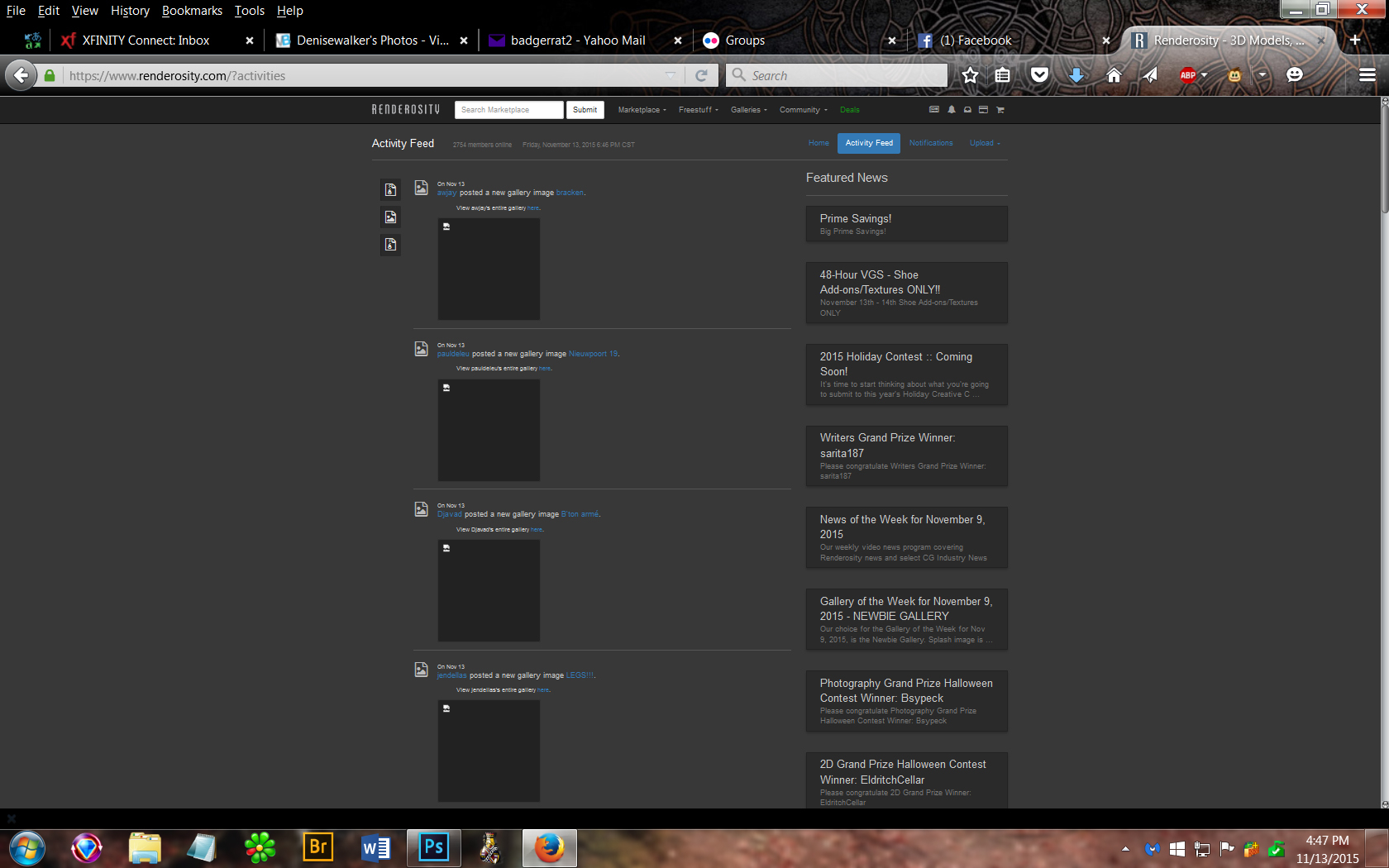Go back with the browser back arrow
This screenshot has height=868, width=1389.
pyautogui.click(x=21, y=75)
